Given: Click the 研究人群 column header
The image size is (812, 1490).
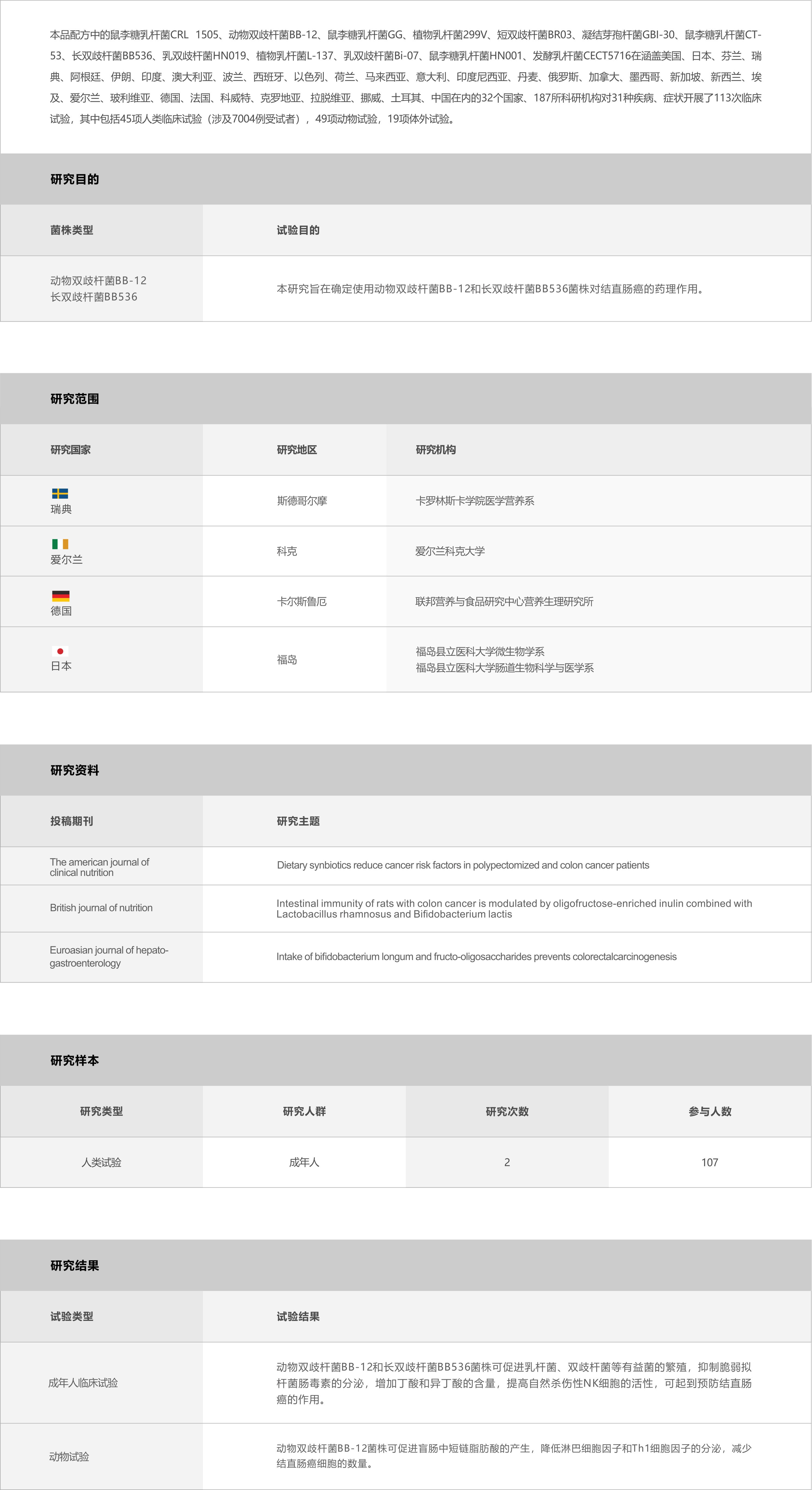Looking at the screenshot, I should click(x=304, y=1111).
